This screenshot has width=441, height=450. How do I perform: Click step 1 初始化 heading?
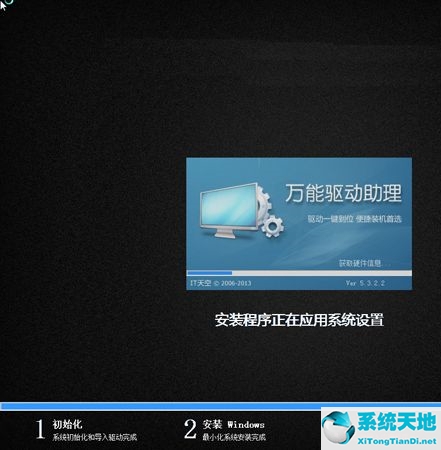pos(67,424)
